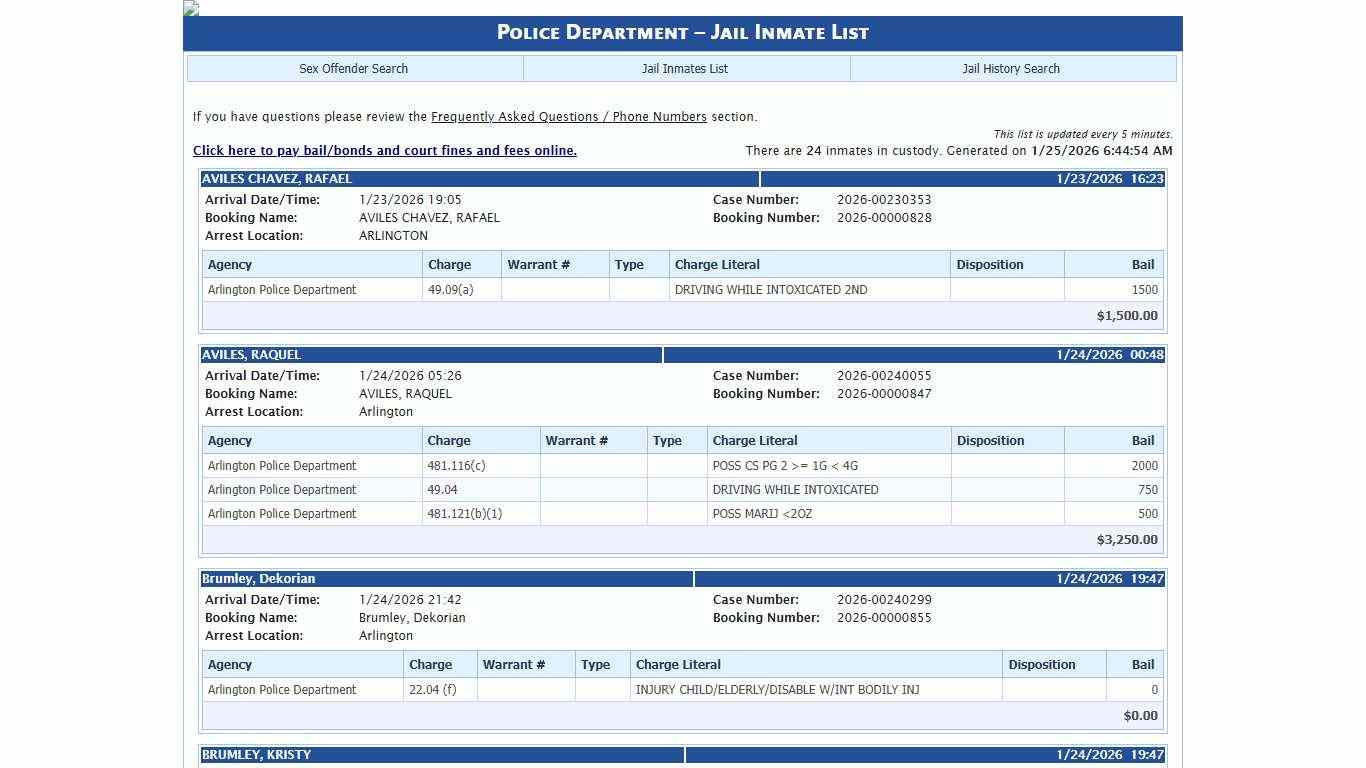The height and width of the screenshot is (768, 1366).
Task: Click the broken image icon at page top
Action: coord(191,8)
